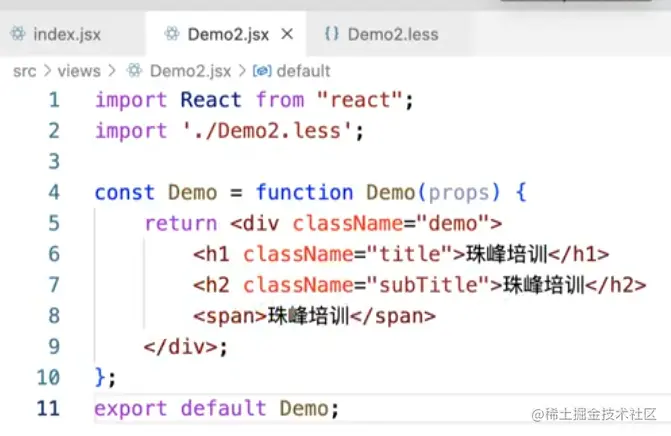This screenshot has width=671, height=436.
Task: Click line number 4 in the gutter
Action: (x=54, y=193)
